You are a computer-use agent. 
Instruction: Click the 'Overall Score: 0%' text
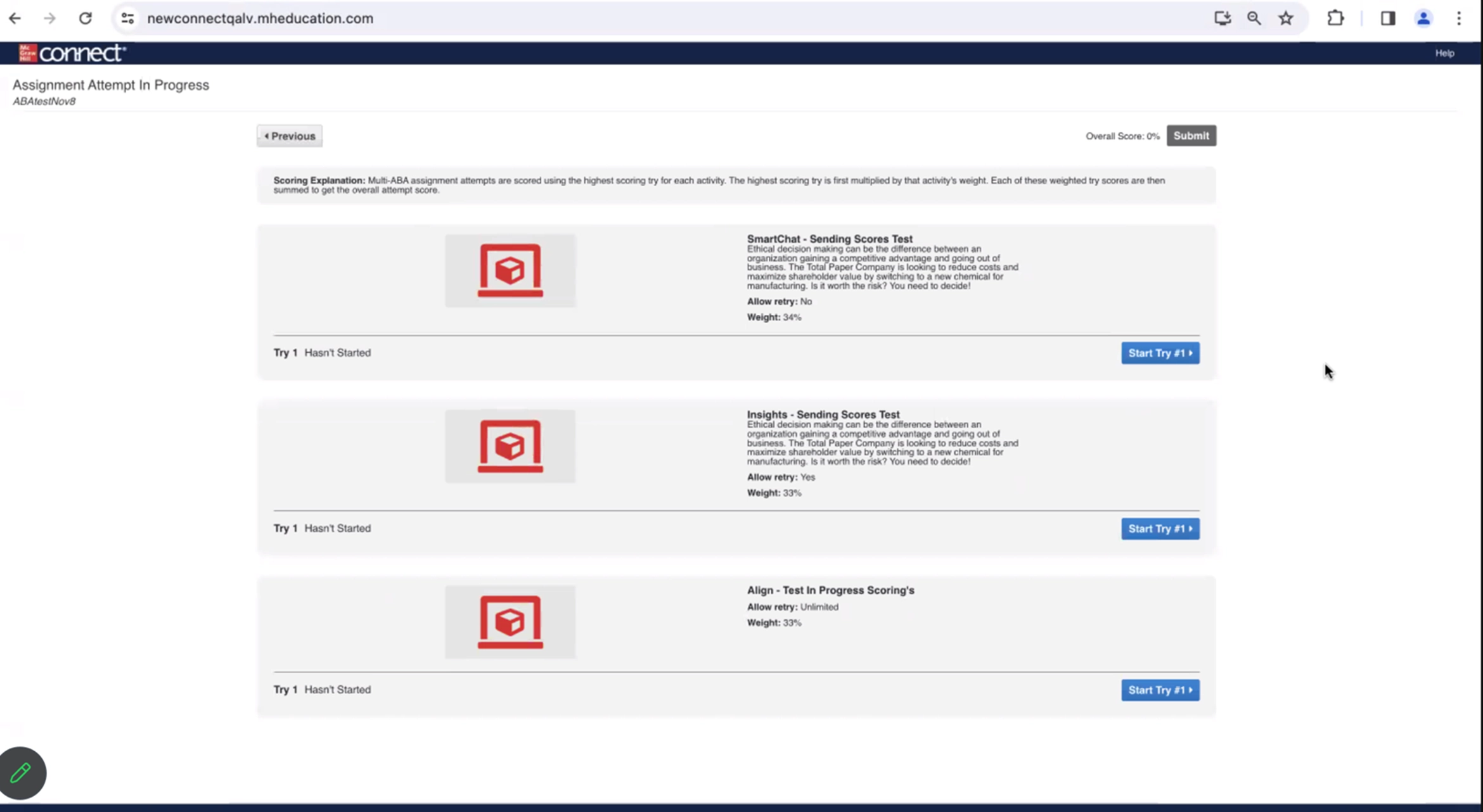click(x=1122, y=136)
